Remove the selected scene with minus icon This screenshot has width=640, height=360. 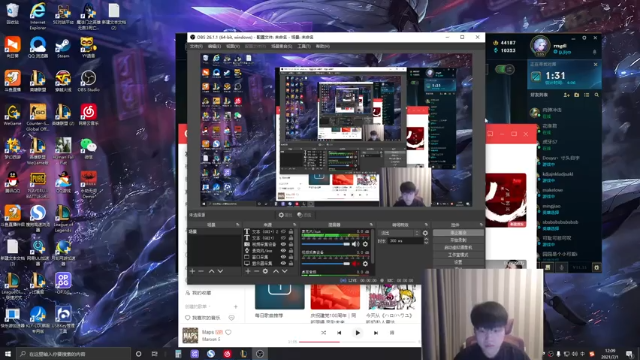[201, 271]
